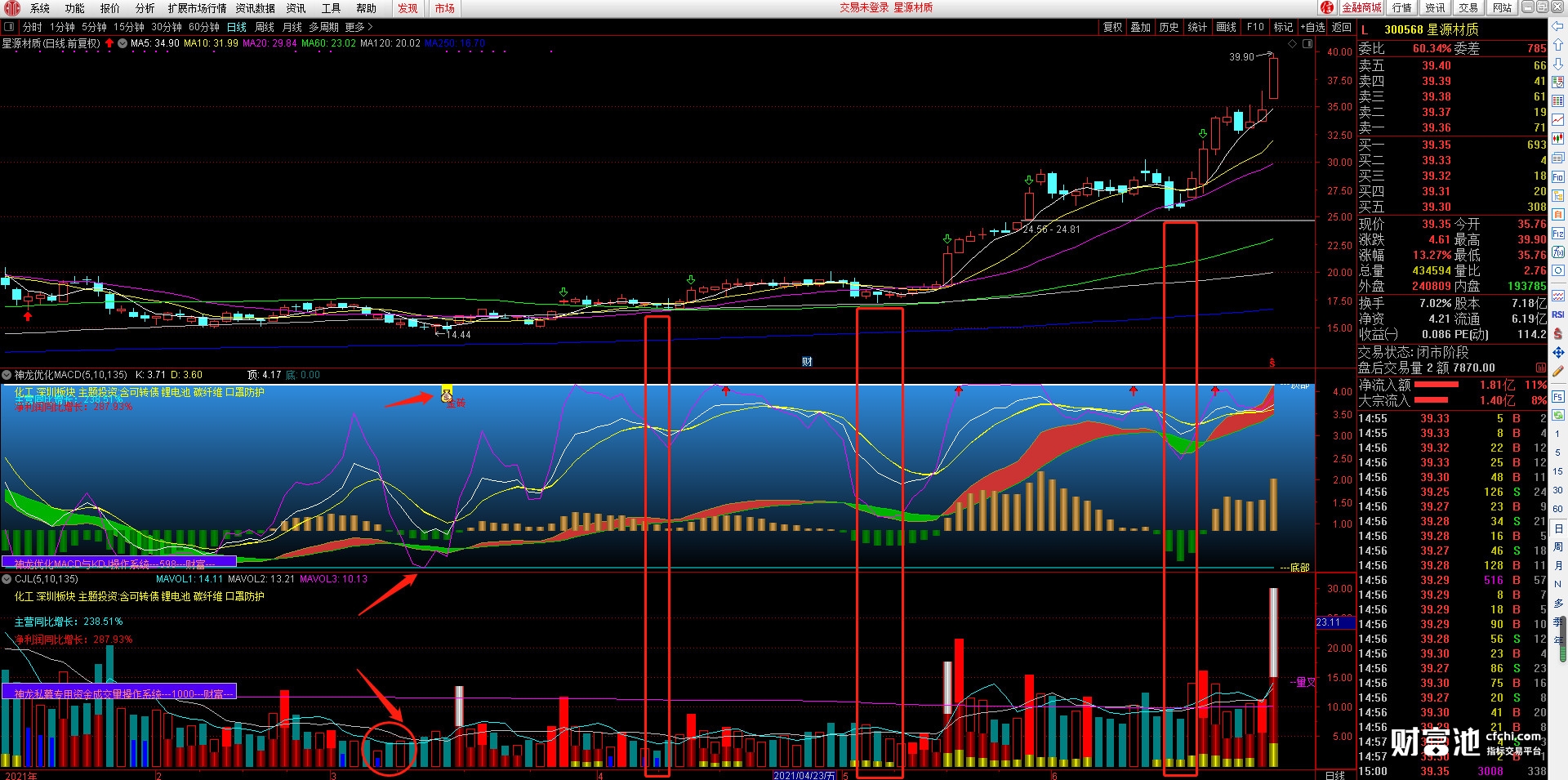Select the 60 minute period in sidebar

1558,509
